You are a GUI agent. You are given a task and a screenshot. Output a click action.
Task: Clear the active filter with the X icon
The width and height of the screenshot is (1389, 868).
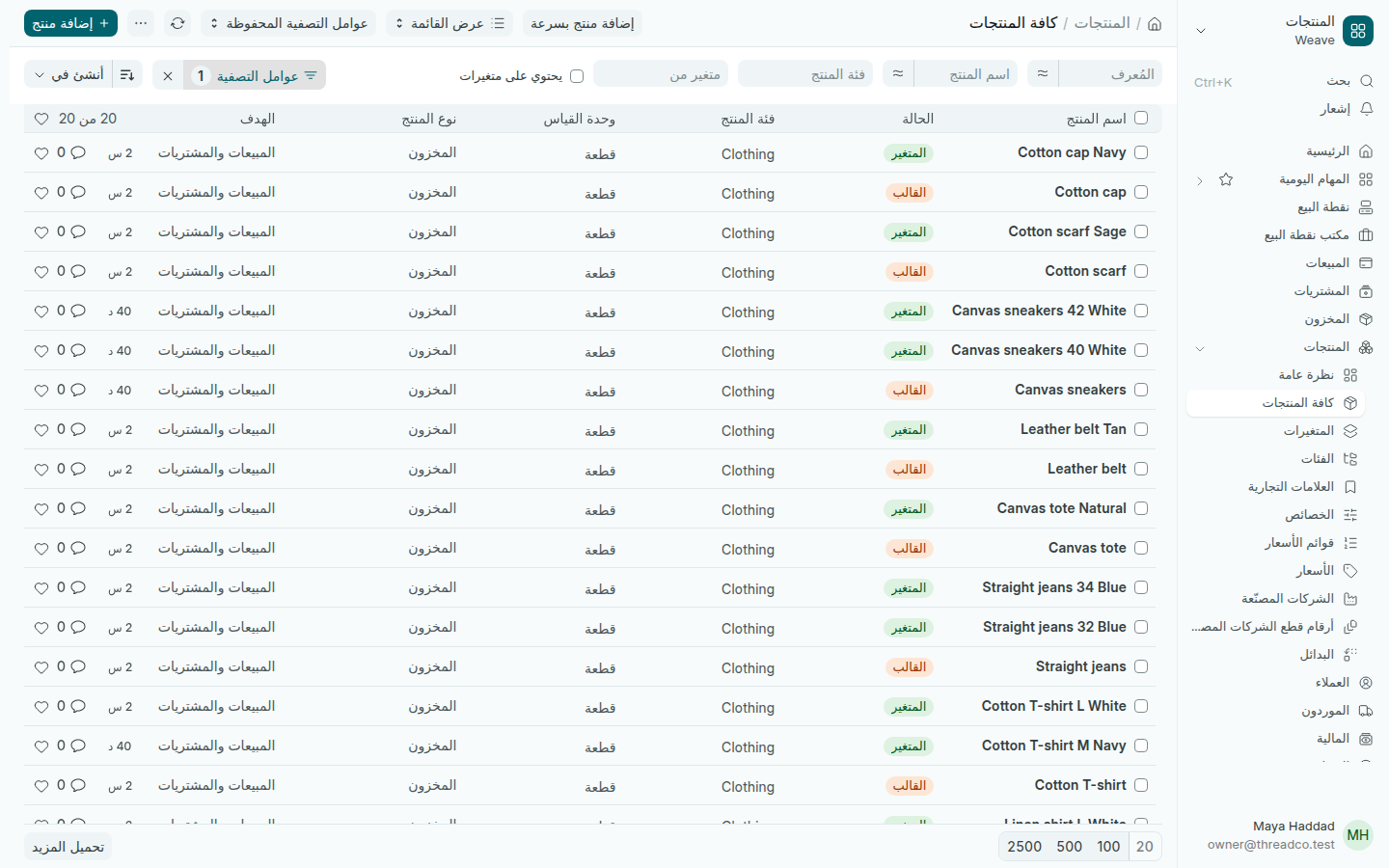tap(168, 75)
